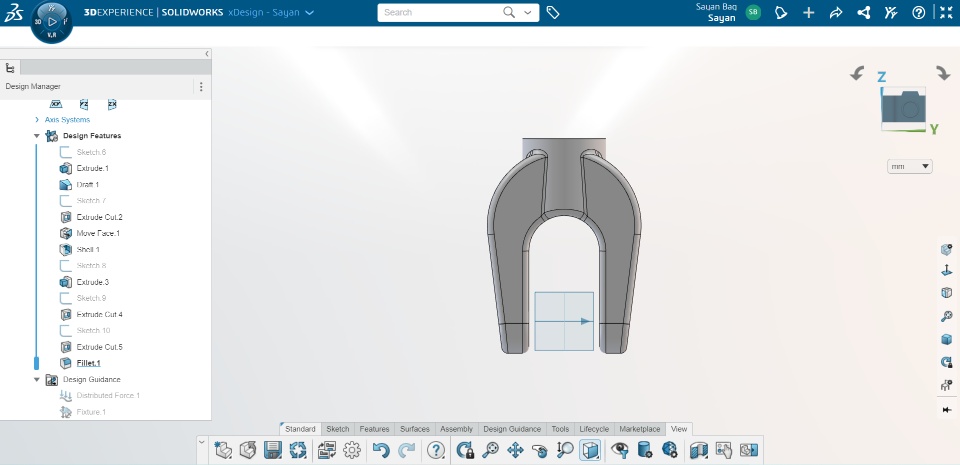This screenshot has width=960, height=465.
Task: Select Move Face.1 feature
Action: coord(98,233)
